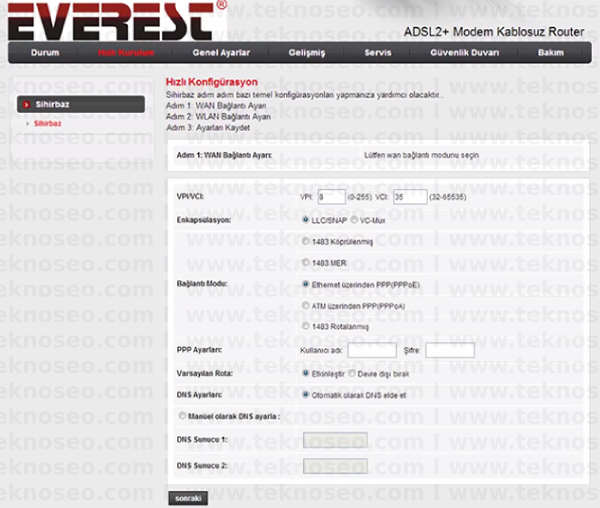Enable default route with Etkinleştir
The height and width of the screenshot is (508, 600).
pos(305,373)
